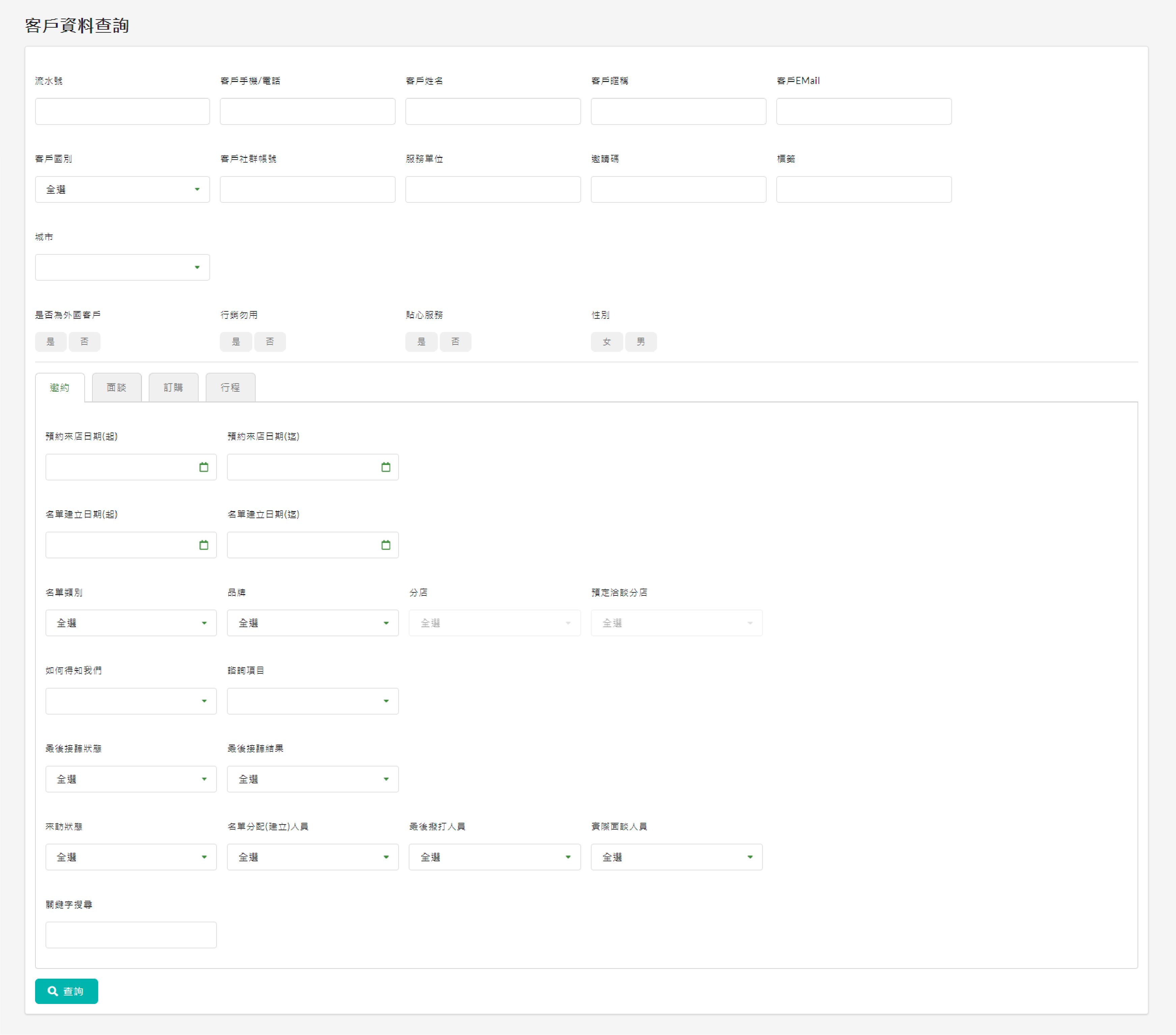Focus the 關鍵字搜尋 input field
This screenshot has width=1176, height=1035.
point(131,935)
